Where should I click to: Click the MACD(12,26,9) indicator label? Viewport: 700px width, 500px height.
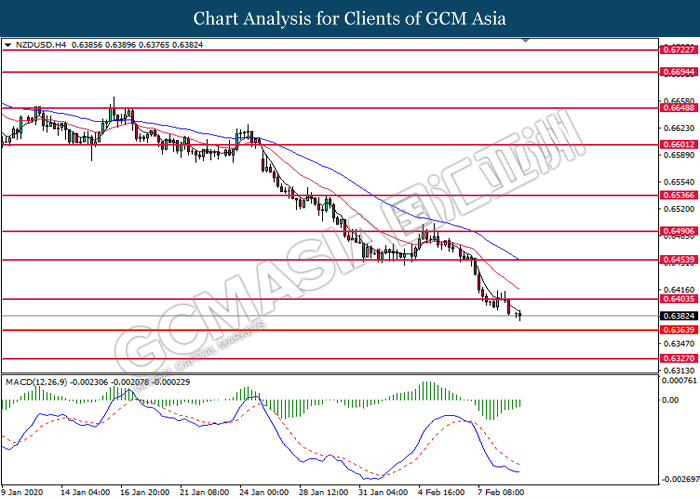(36, 382)
